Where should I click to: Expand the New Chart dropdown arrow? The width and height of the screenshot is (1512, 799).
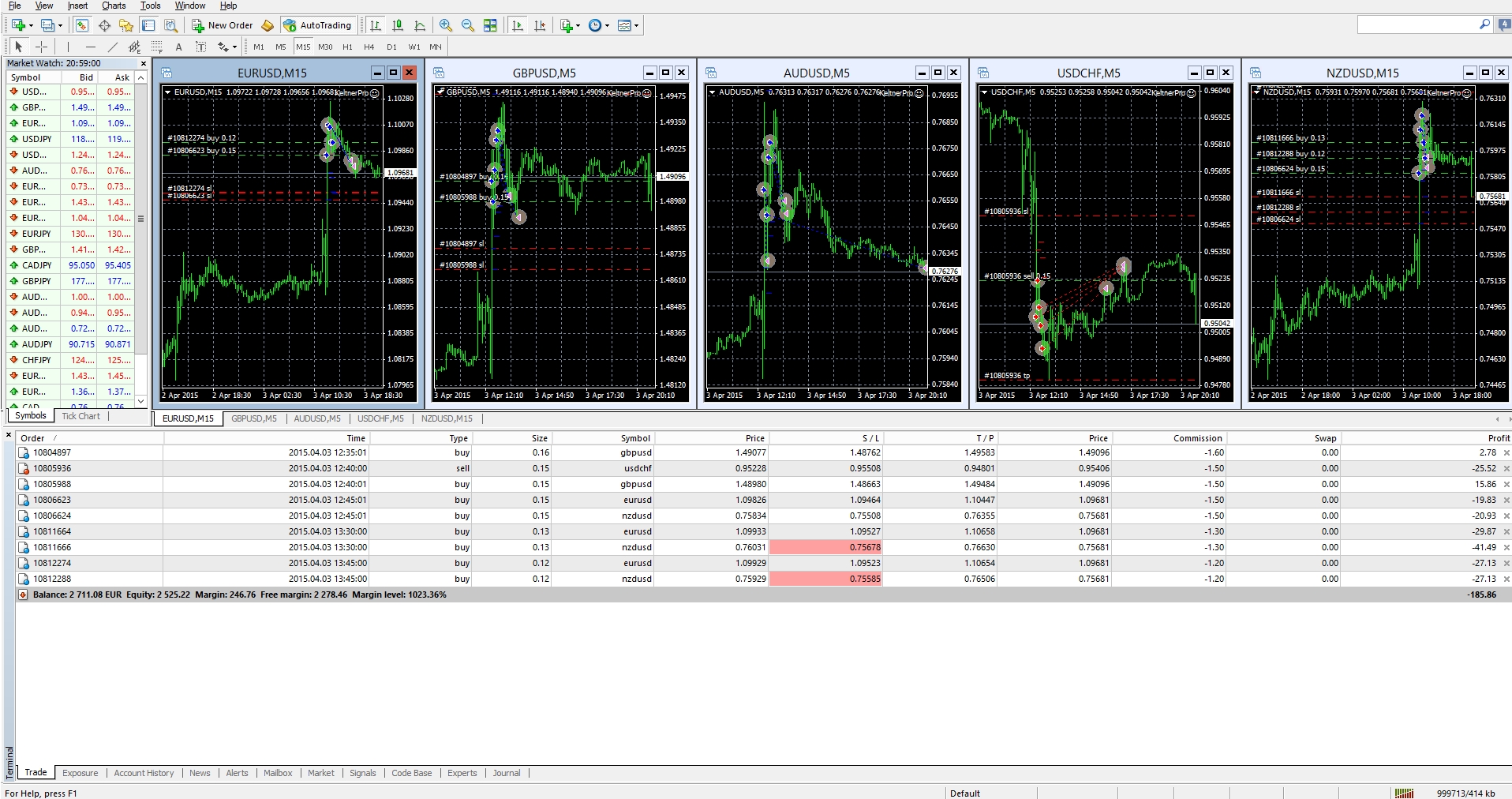click(31, 25)
